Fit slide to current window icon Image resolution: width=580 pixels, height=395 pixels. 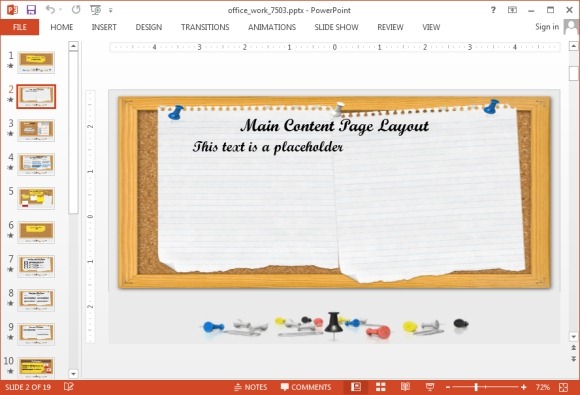point(563,387)
